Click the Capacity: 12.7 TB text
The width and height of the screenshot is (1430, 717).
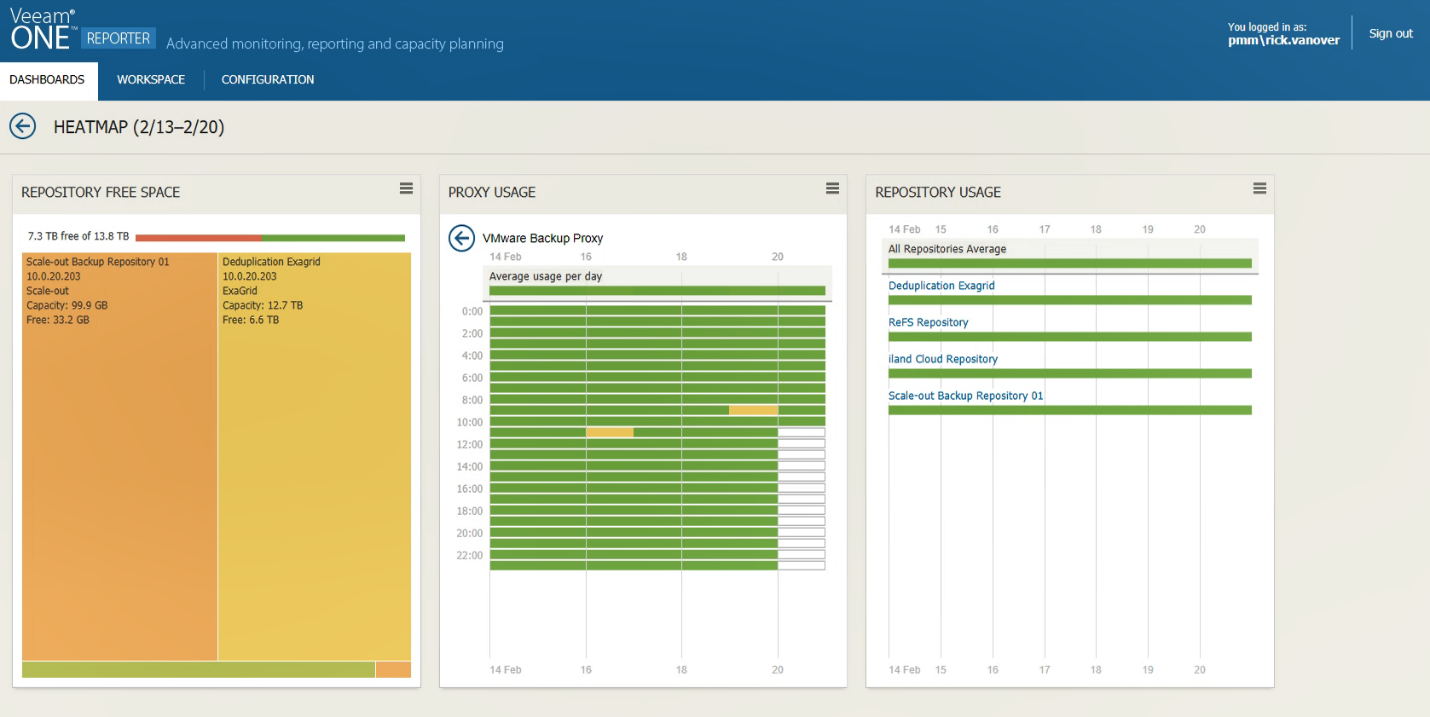pos(263,305)
